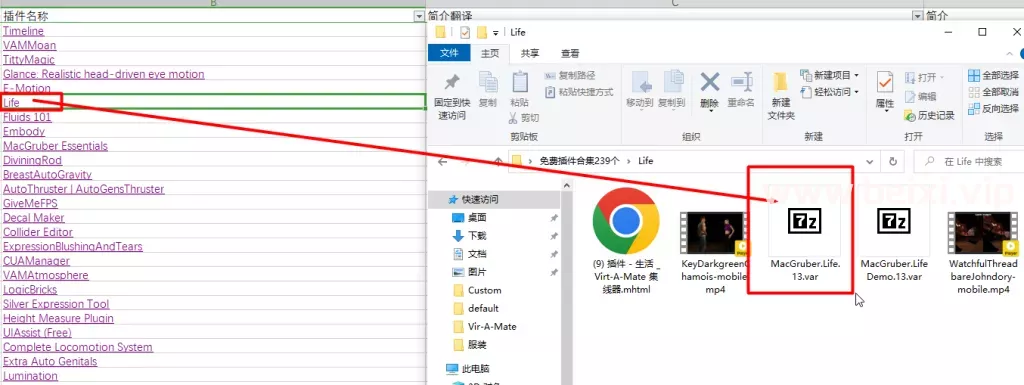Open Collider Editor link
The image size is (1024, 385).
point(38,232)
